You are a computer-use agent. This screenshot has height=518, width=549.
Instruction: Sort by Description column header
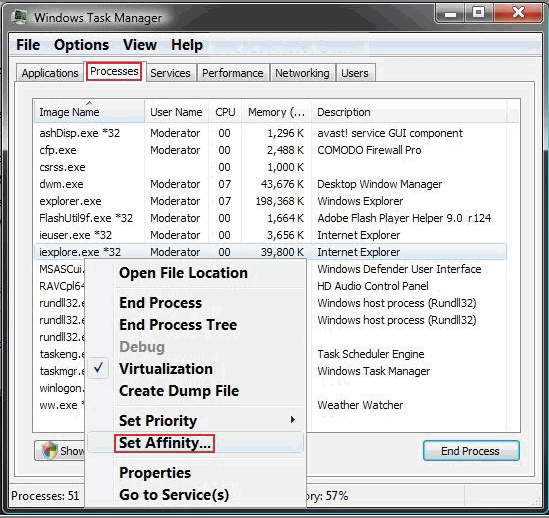pyautogui.click(x=409, y=112)
